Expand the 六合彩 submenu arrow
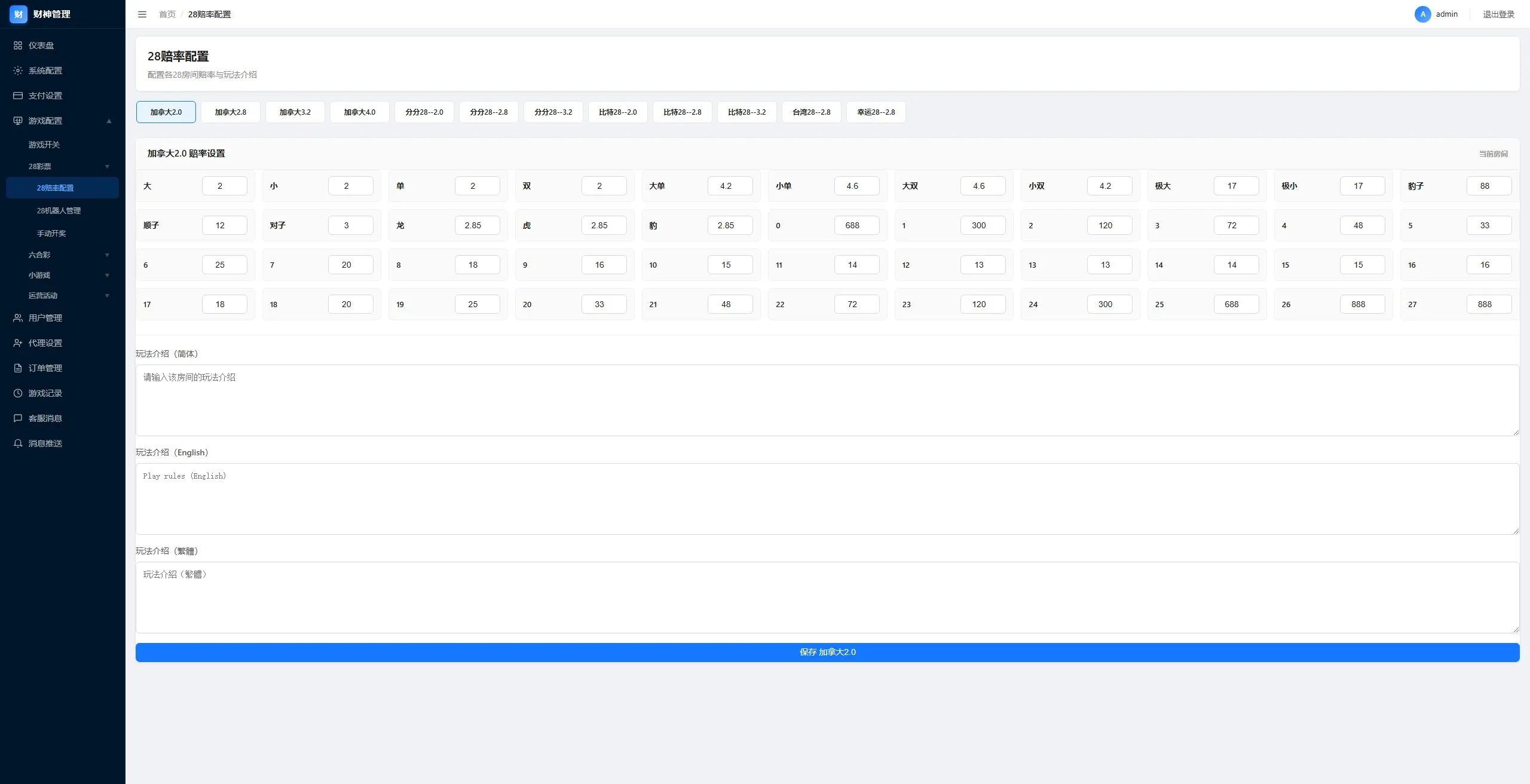 tap(108, 255)
